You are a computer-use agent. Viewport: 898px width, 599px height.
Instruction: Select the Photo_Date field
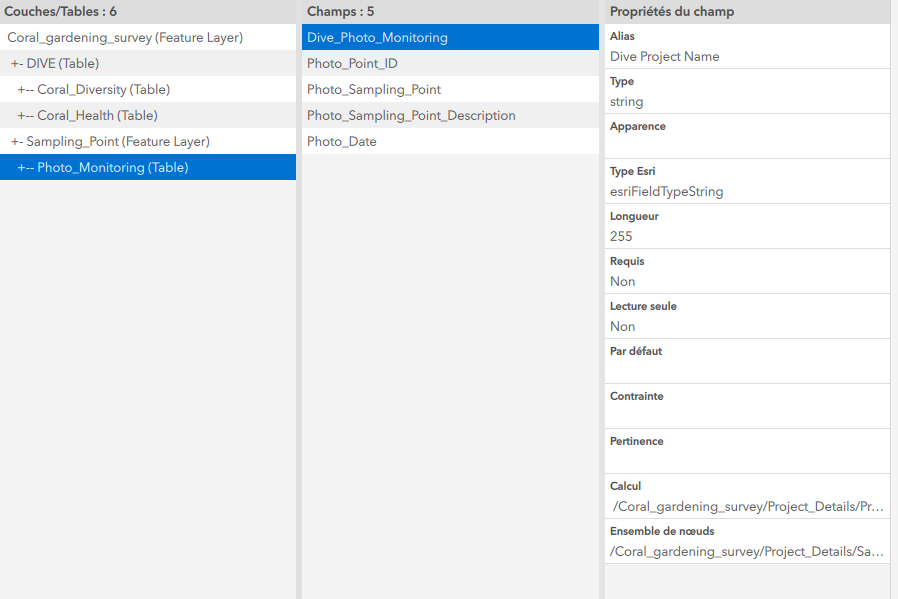click(x=340, y=141)
